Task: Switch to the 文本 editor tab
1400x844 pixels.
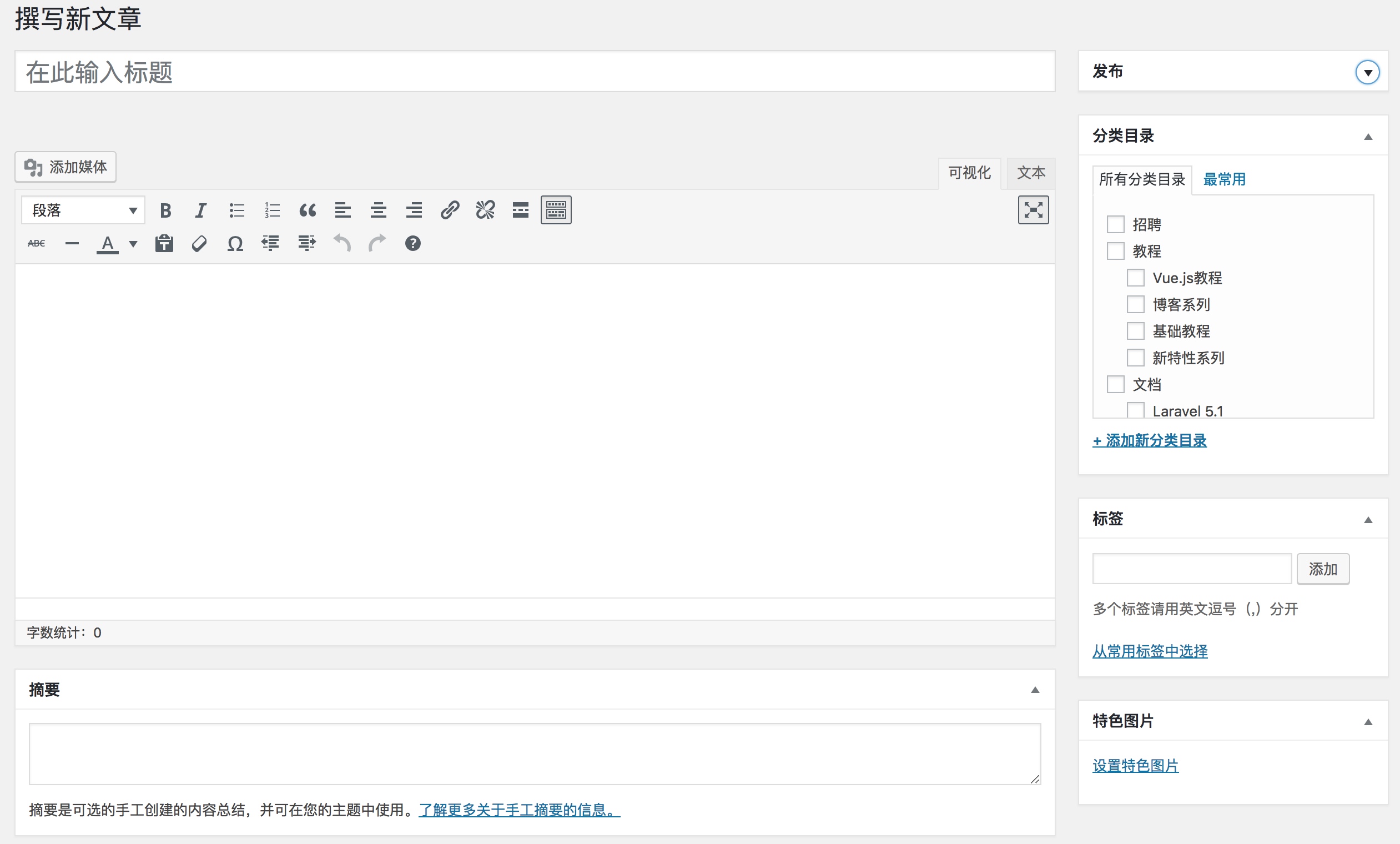Action: (x=1031, y=173)
